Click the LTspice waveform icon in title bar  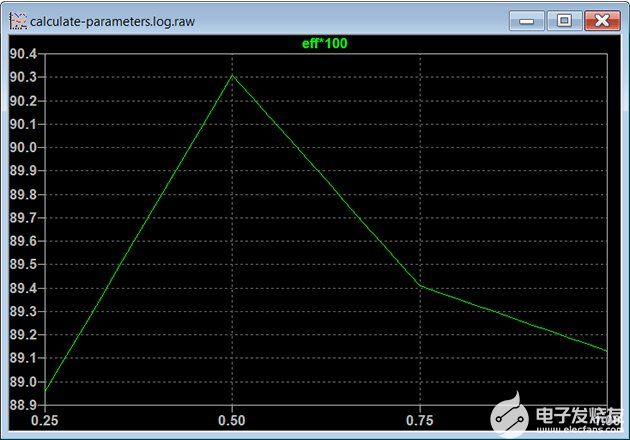pyautogui.click(x=17, y=20)
